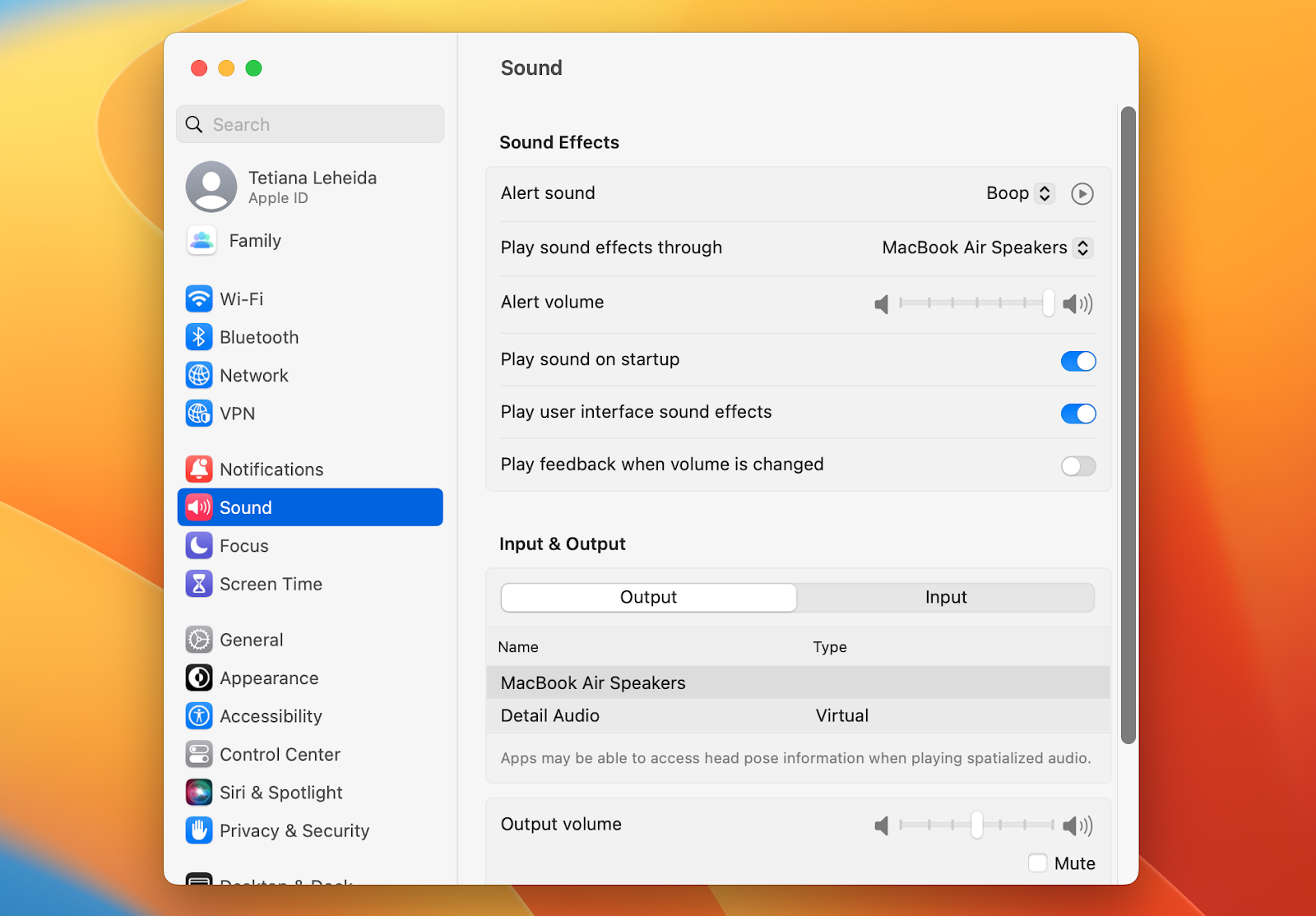This screenshot has height=916, width=1316.
Task: Click the Search input field
Action: coord(310,124)
